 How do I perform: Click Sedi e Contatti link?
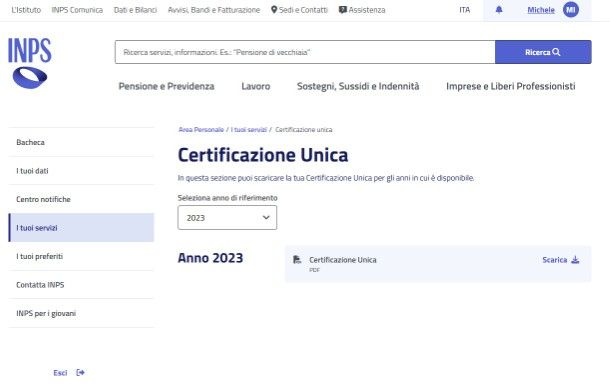click(x=303, y=10)
